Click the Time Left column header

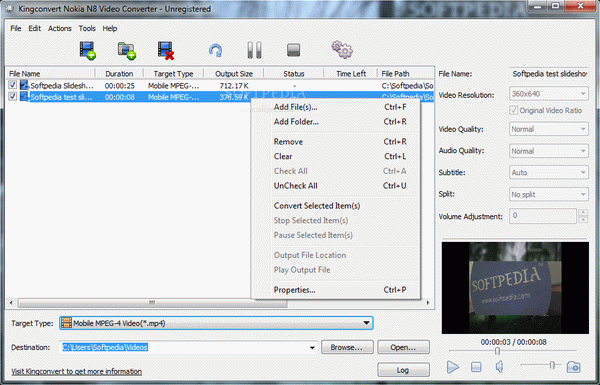[351, 73]
